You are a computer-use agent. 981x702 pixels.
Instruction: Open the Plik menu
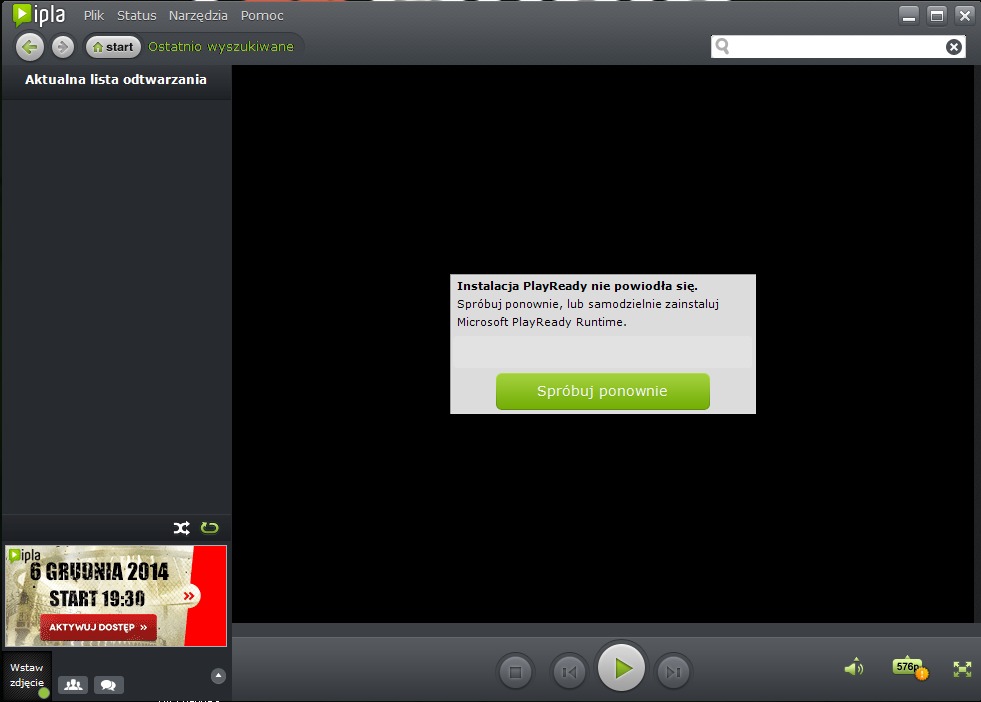(94, 16)
